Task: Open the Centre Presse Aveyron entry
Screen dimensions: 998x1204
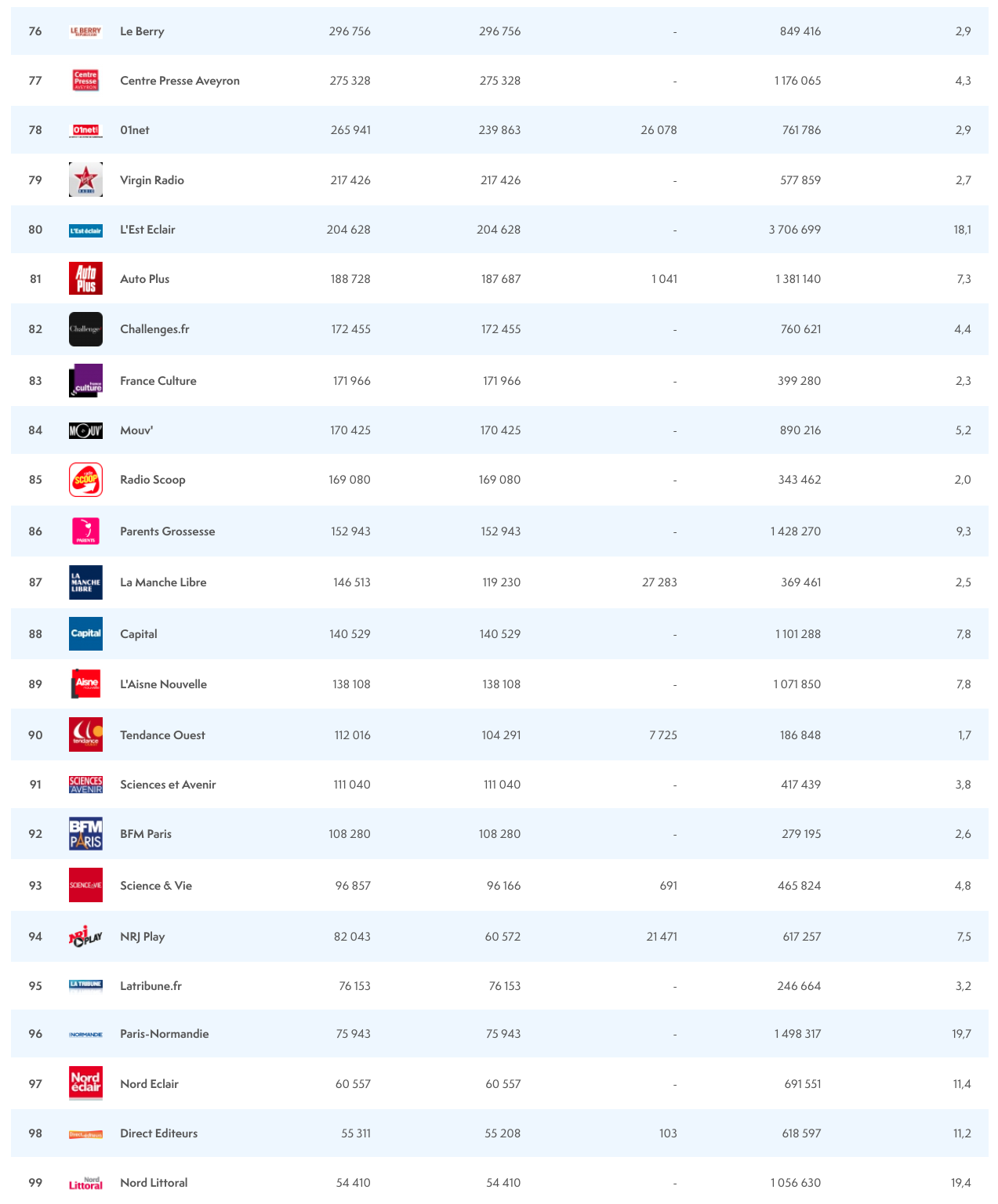Action: tap(180, 81)
